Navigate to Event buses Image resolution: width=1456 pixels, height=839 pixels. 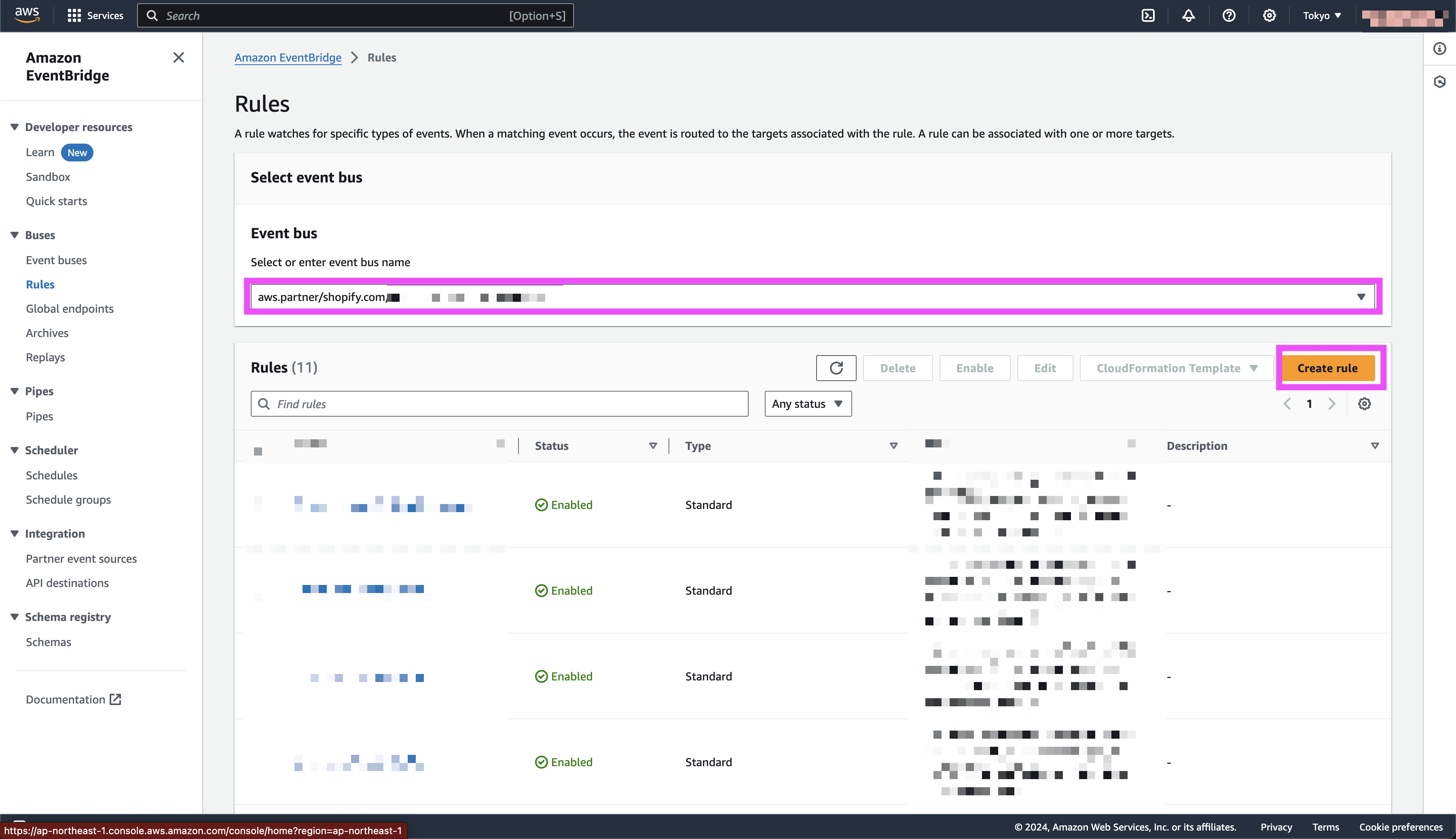[56, 260]
